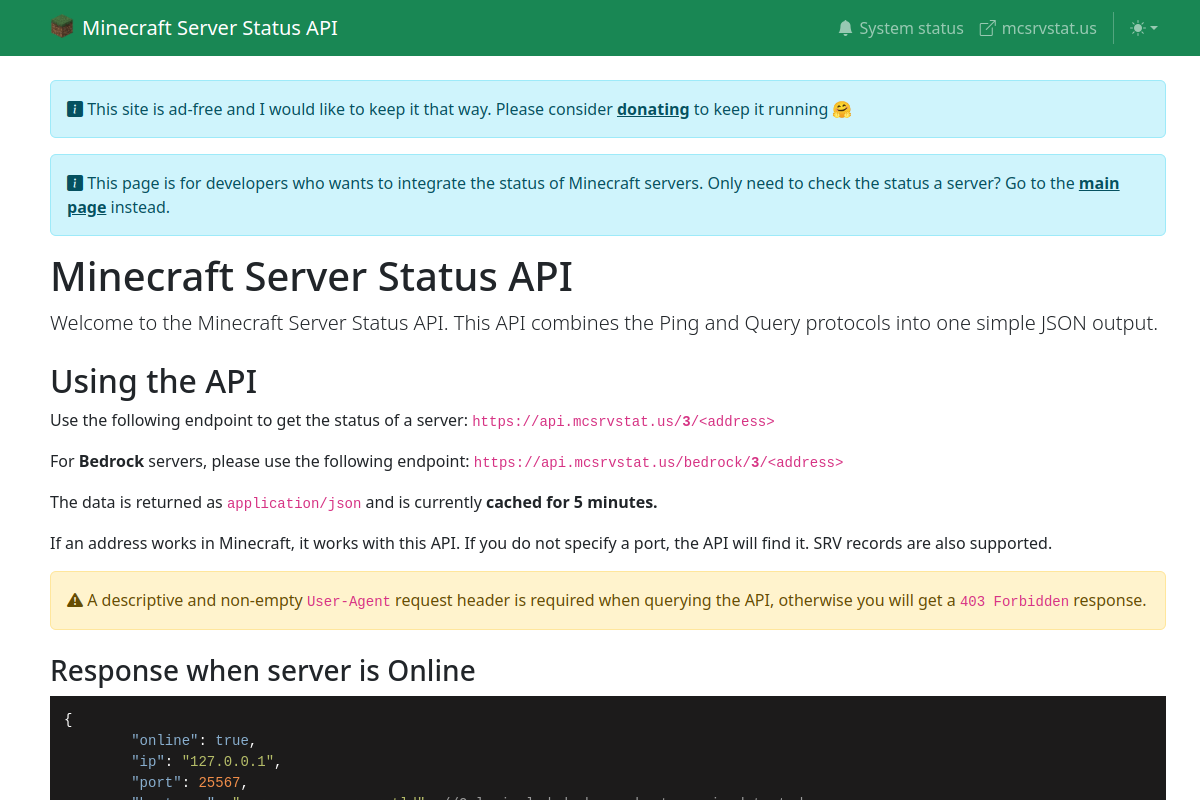This screenshot has width=1200, height=800.
Task: Click the api.mcsrvstat.us/3/<address> endpoint text
Action: coord(623,421)
